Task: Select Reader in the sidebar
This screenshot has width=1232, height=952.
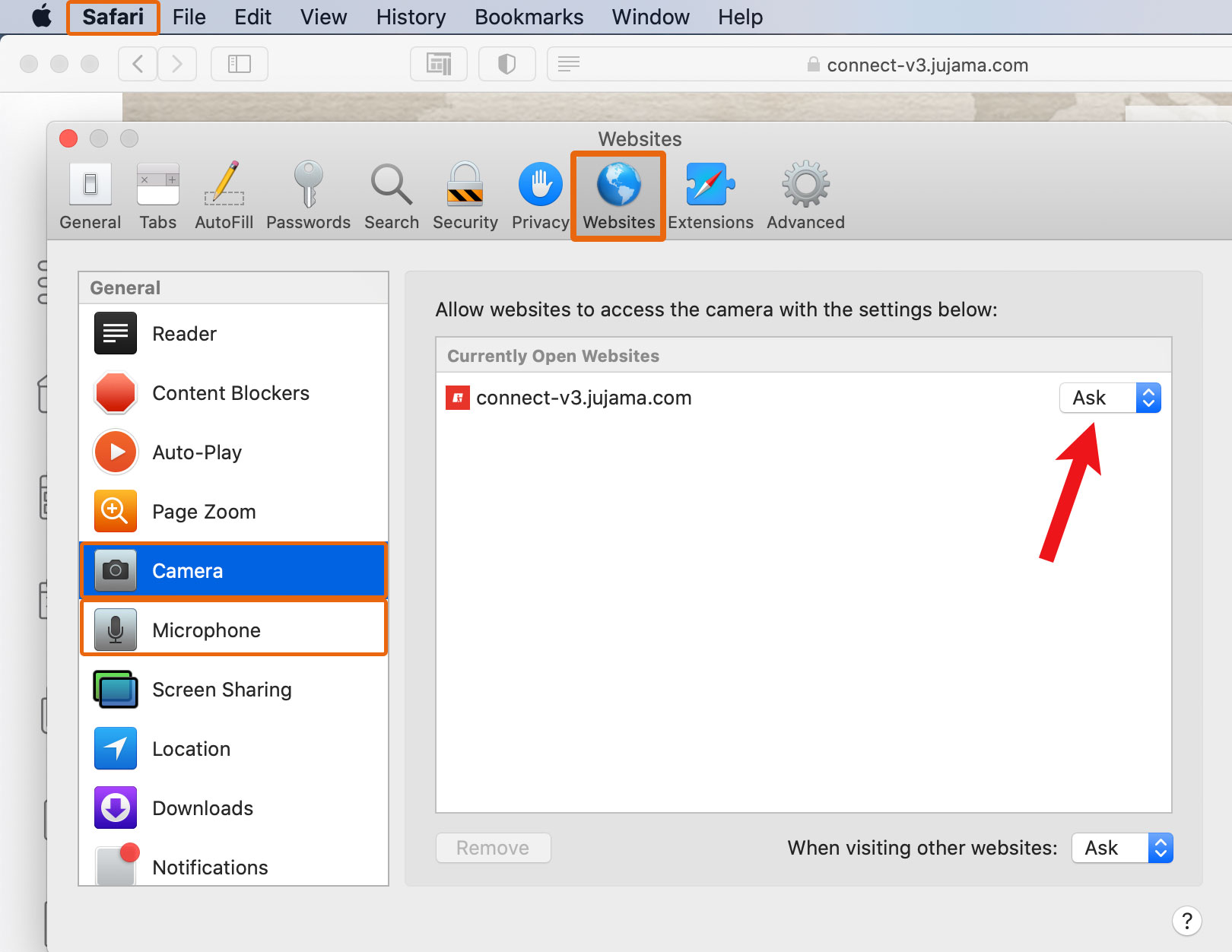Action: pos(233,334)
